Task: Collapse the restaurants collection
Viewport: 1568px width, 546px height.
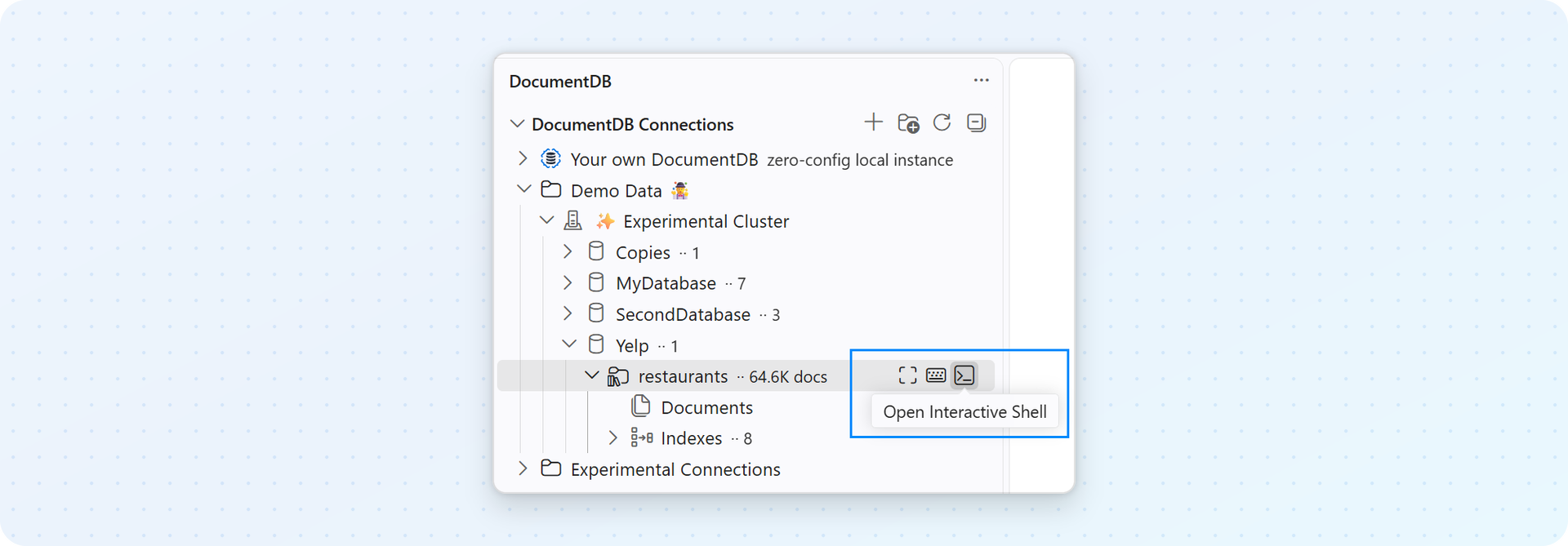Action: click(x=591, y=375)
